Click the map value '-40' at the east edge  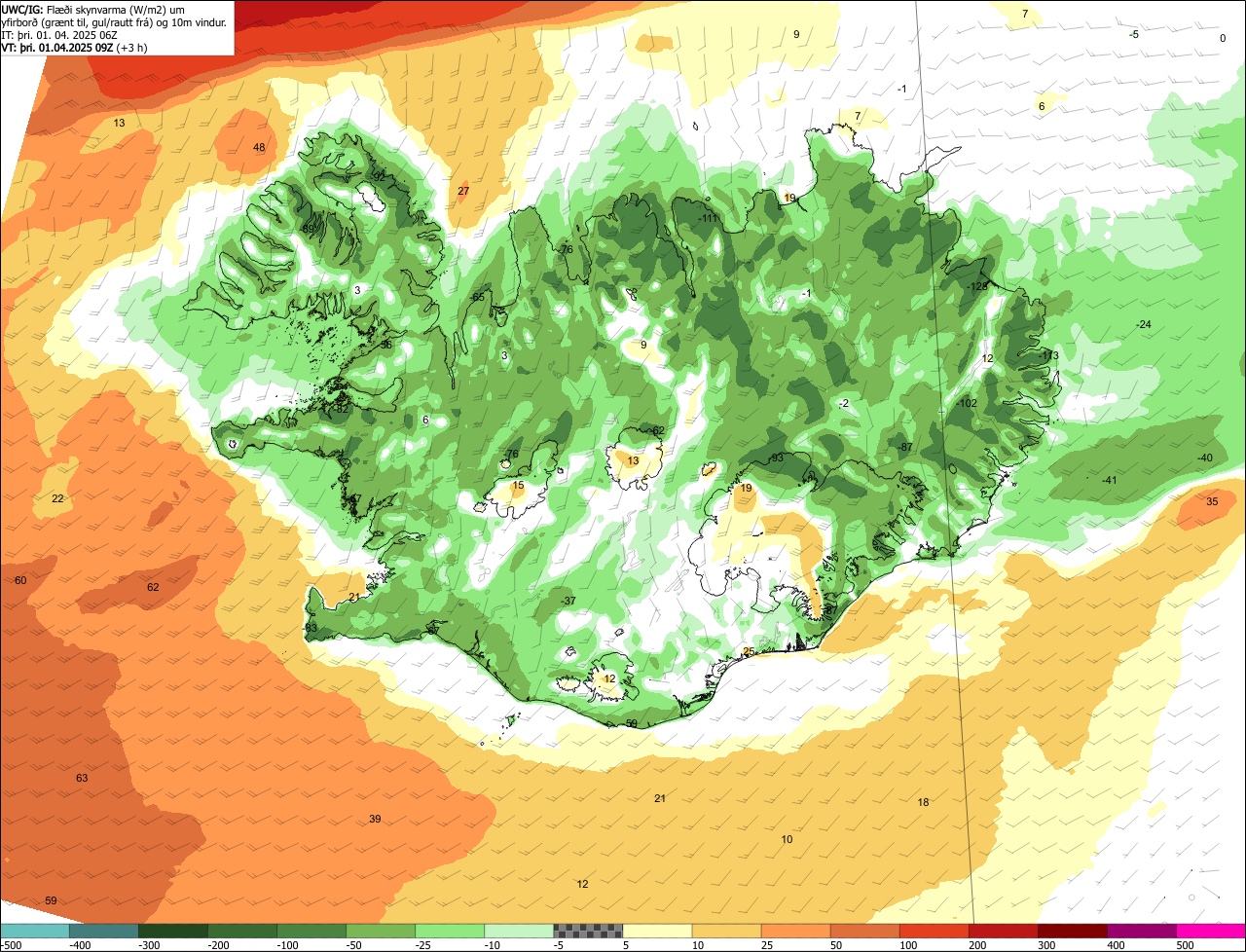(1205, 458)
